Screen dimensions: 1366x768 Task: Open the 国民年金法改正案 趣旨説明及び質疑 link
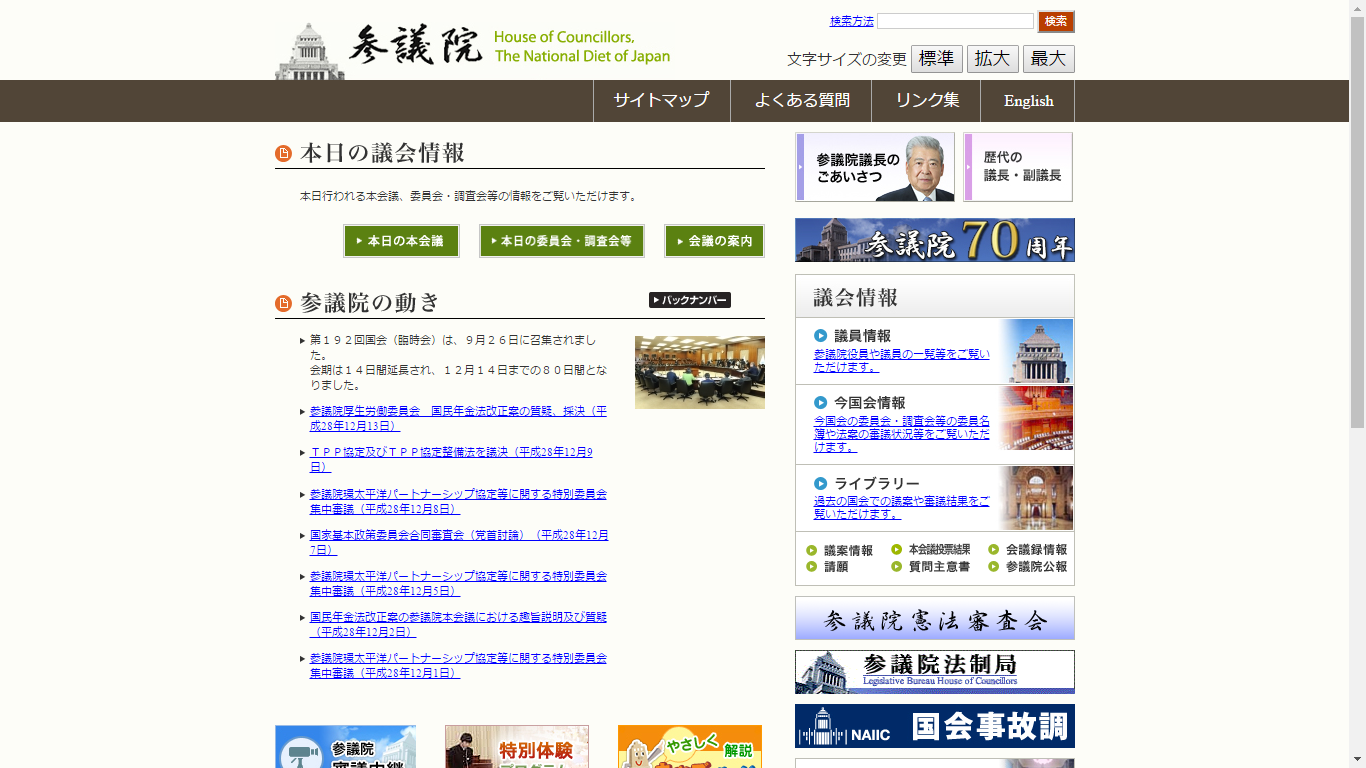point(458,624)
